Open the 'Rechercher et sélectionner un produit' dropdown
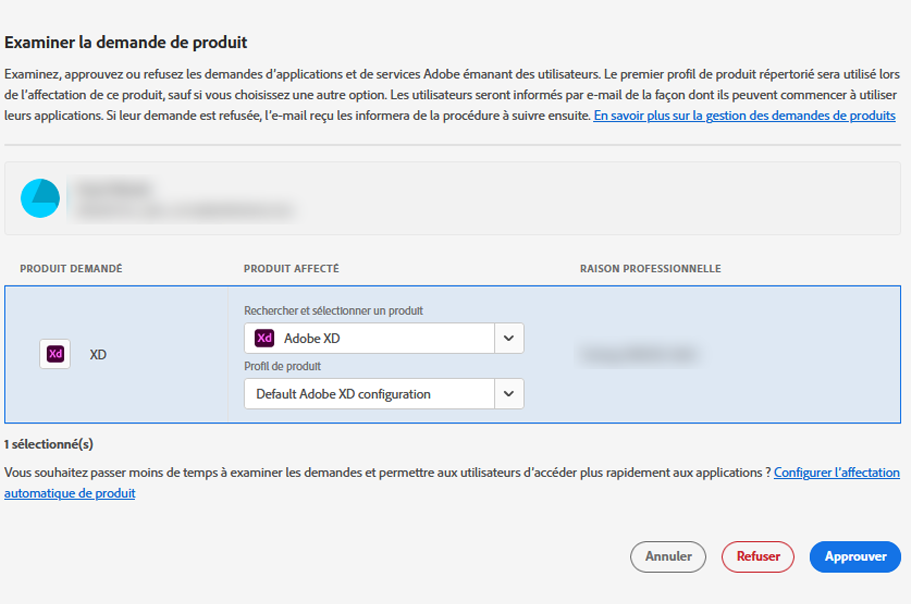This screenshot has height=604, width=911. (510, 338)
